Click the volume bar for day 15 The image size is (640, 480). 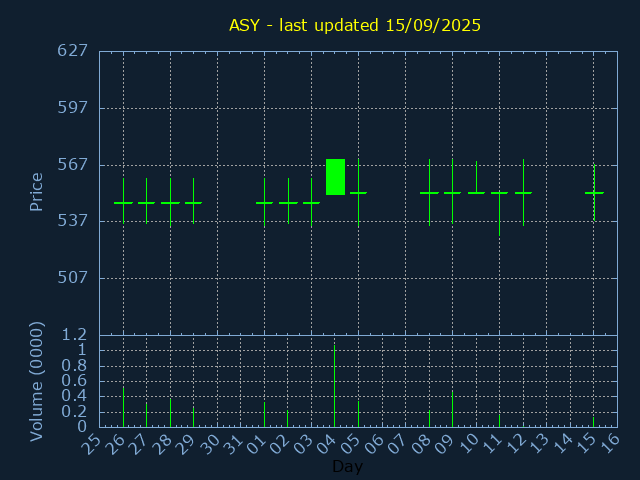click(x=593, y=422)
